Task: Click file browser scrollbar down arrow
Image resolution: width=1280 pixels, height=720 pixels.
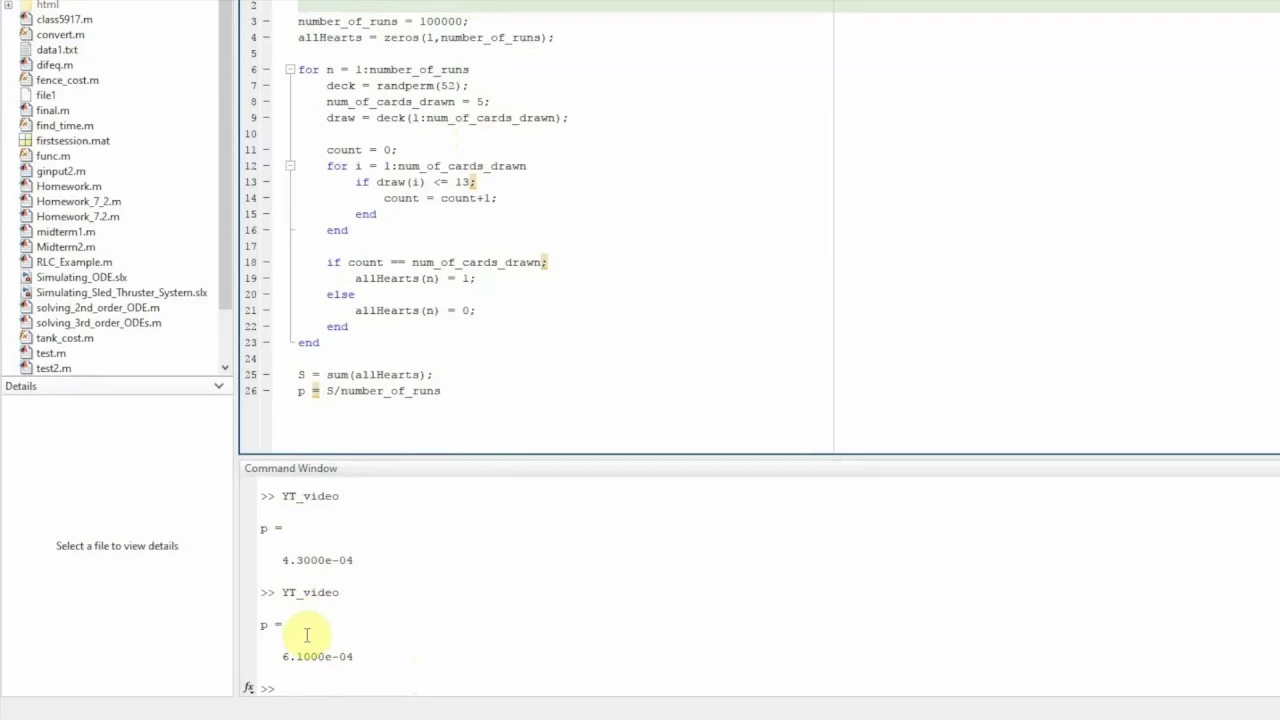Action: pyautogui.click(x=225, y=368)
